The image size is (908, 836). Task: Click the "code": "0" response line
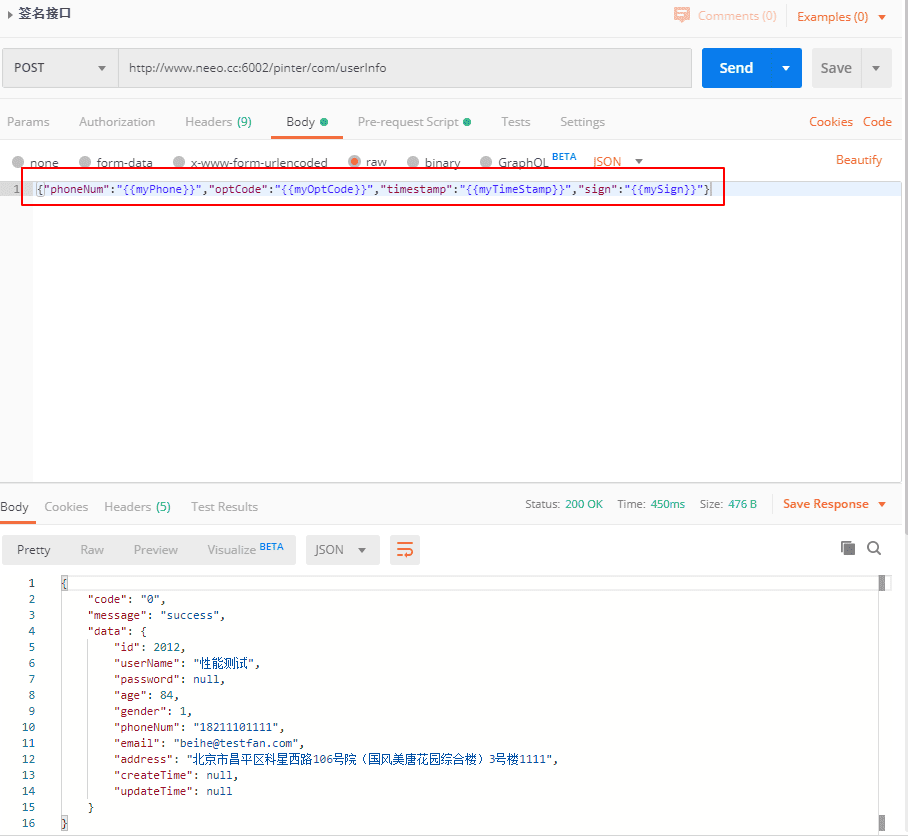pos(126,599)
